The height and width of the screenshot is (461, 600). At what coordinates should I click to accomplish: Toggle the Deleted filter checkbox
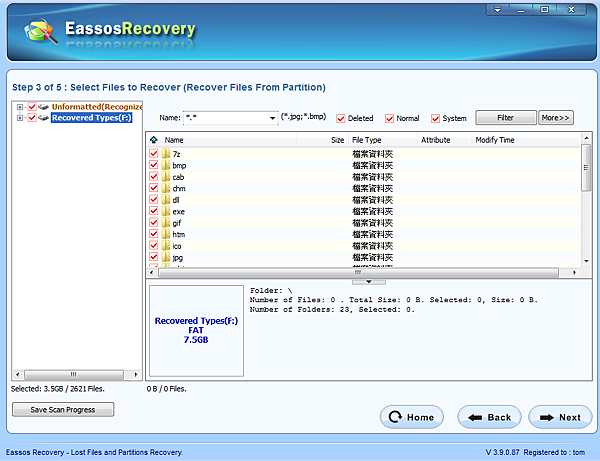(x=341, y=119)
